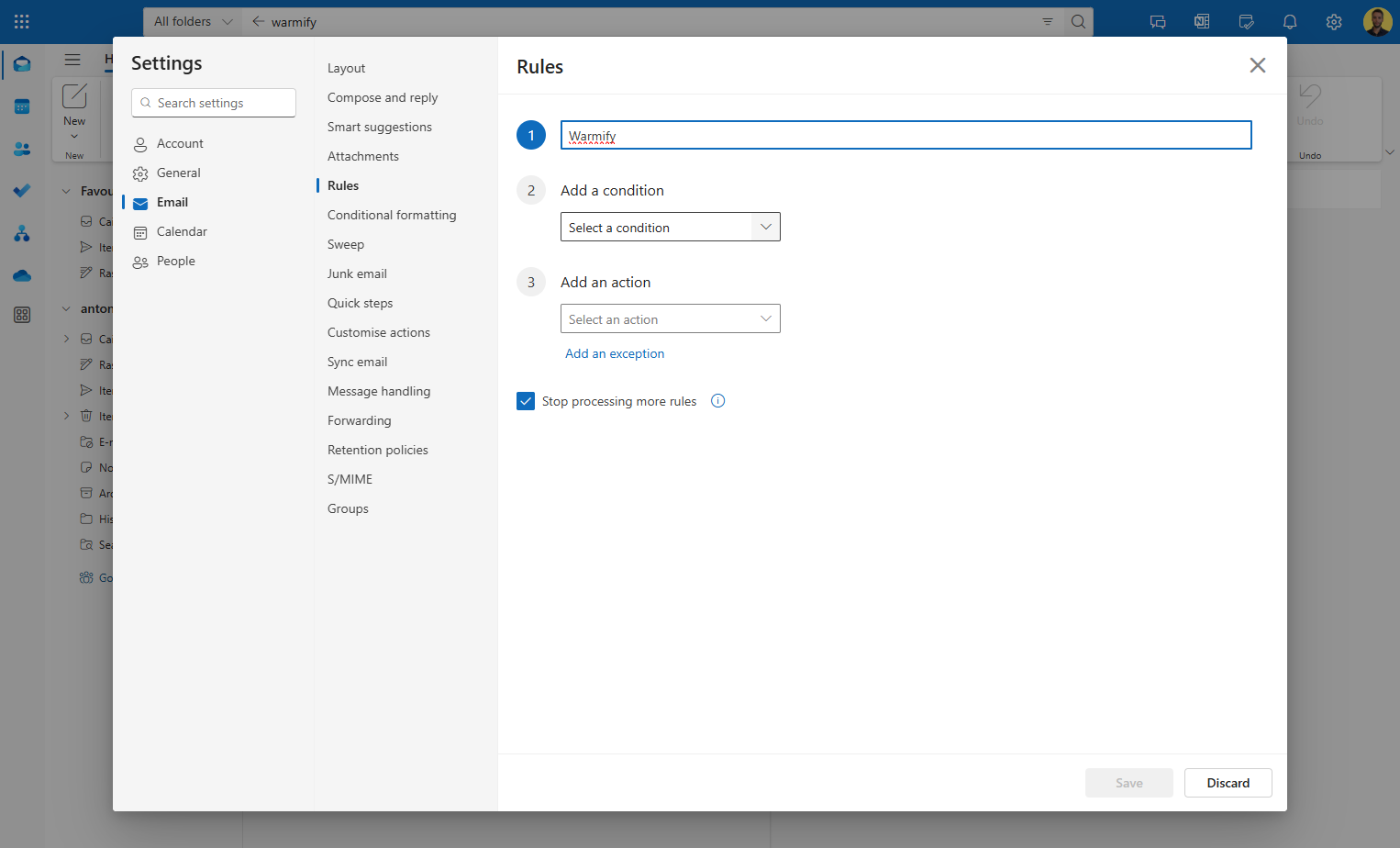This screenshot has width=1400, height=848.
Task: Open the app launcher waffle icon
Action: click(x=22, y=21)
